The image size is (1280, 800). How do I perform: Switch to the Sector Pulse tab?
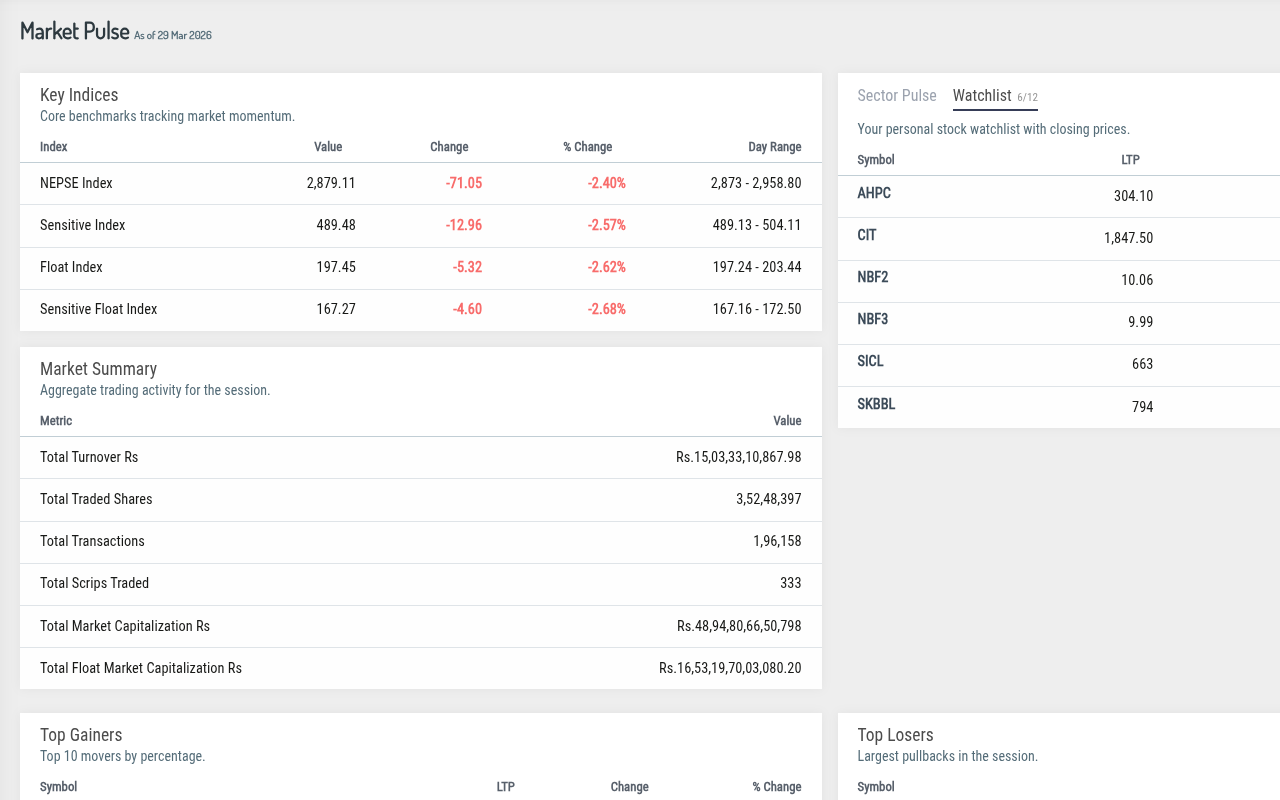(x=896, y=96)
